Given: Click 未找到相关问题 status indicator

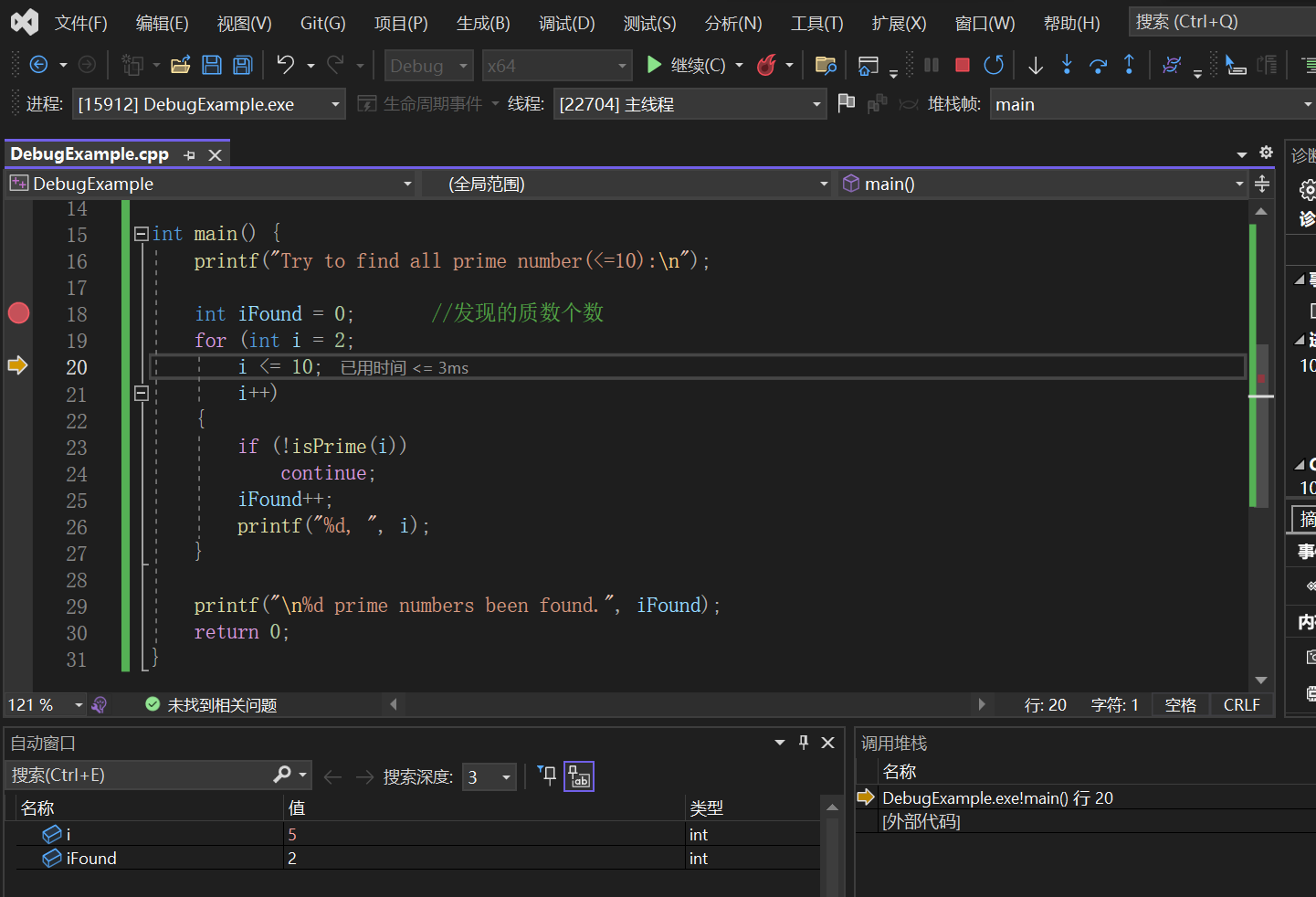Looking at the screenshot, I should (x=211, y=704).
